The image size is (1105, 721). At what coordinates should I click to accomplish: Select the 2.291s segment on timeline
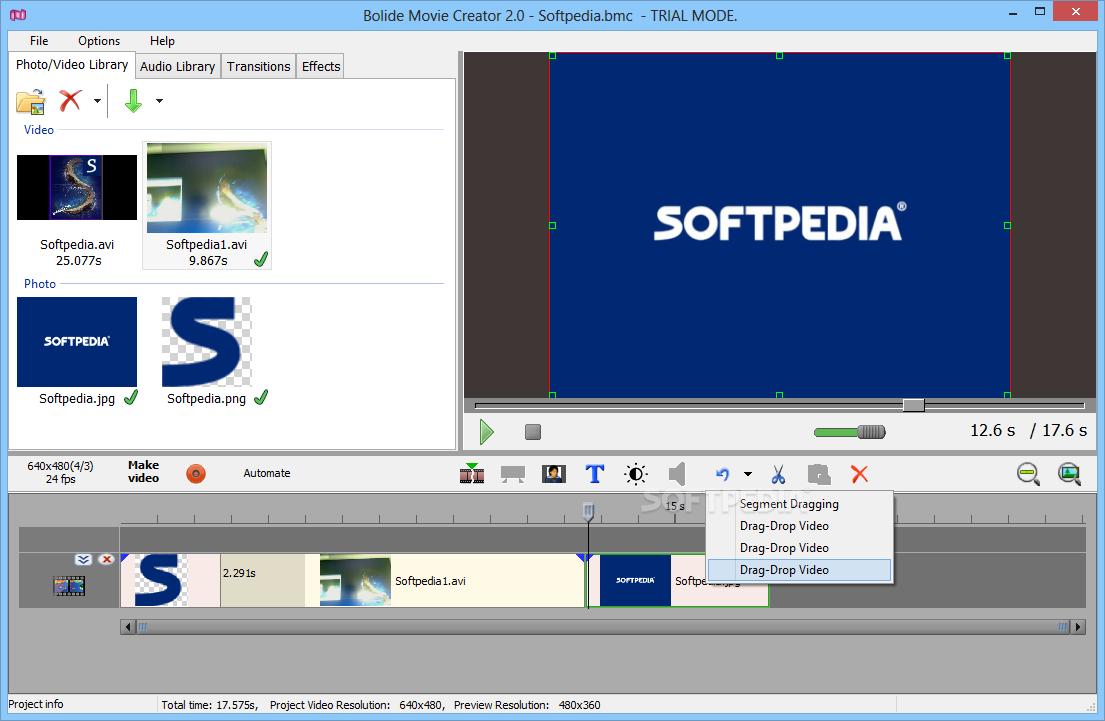pos(262,580)
